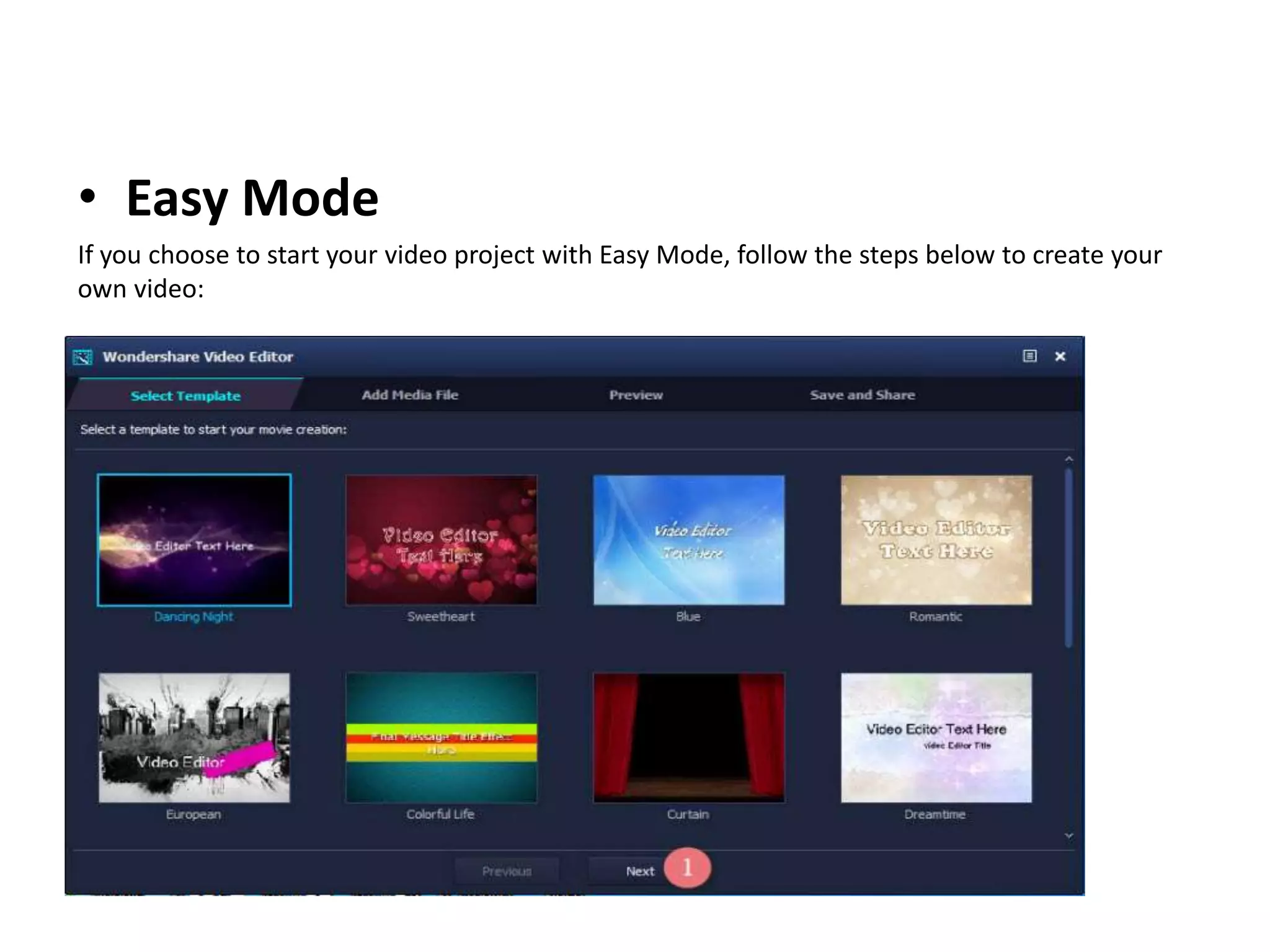Pick the Colorful Life template thumbnail

click(x=442, y=738)
